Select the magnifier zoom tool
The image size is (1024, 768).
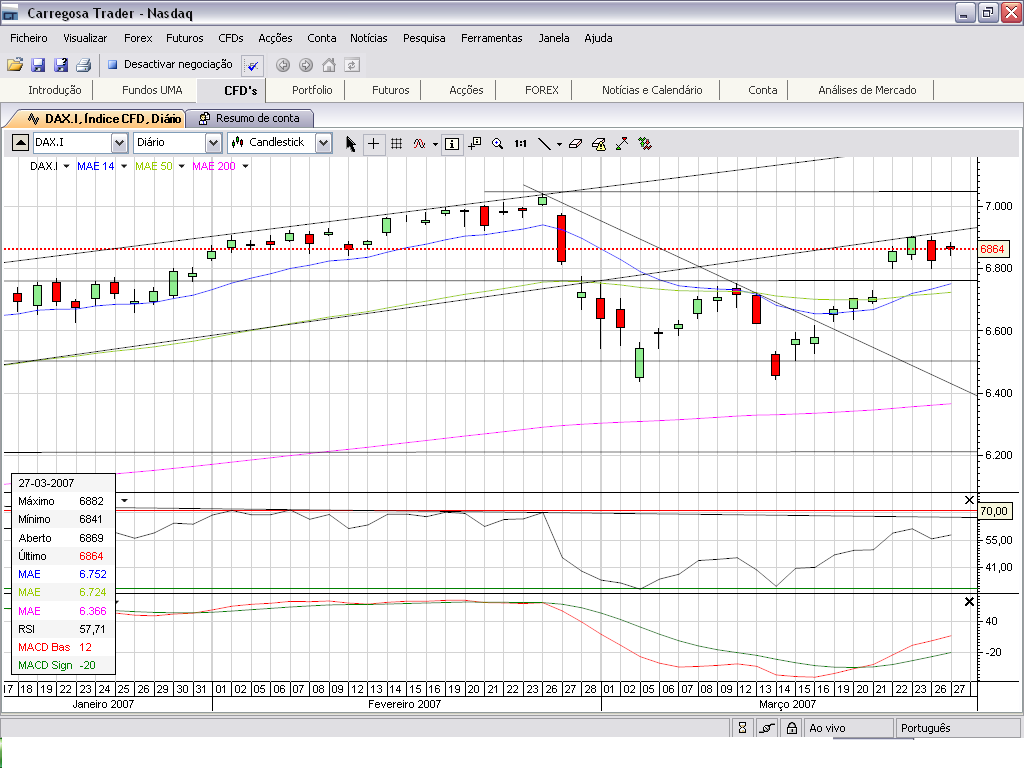[498, 144]
